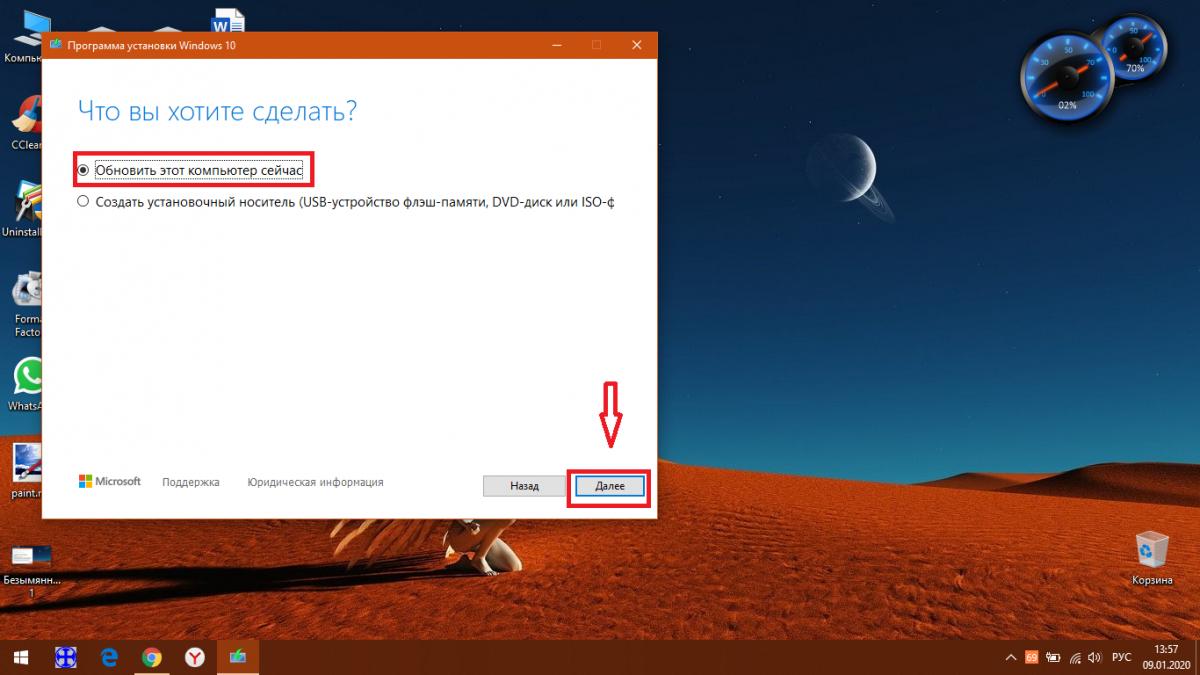The image size is (1200, 675).
Task: Open the 'Поддержка' link
Action: (190, 482)
